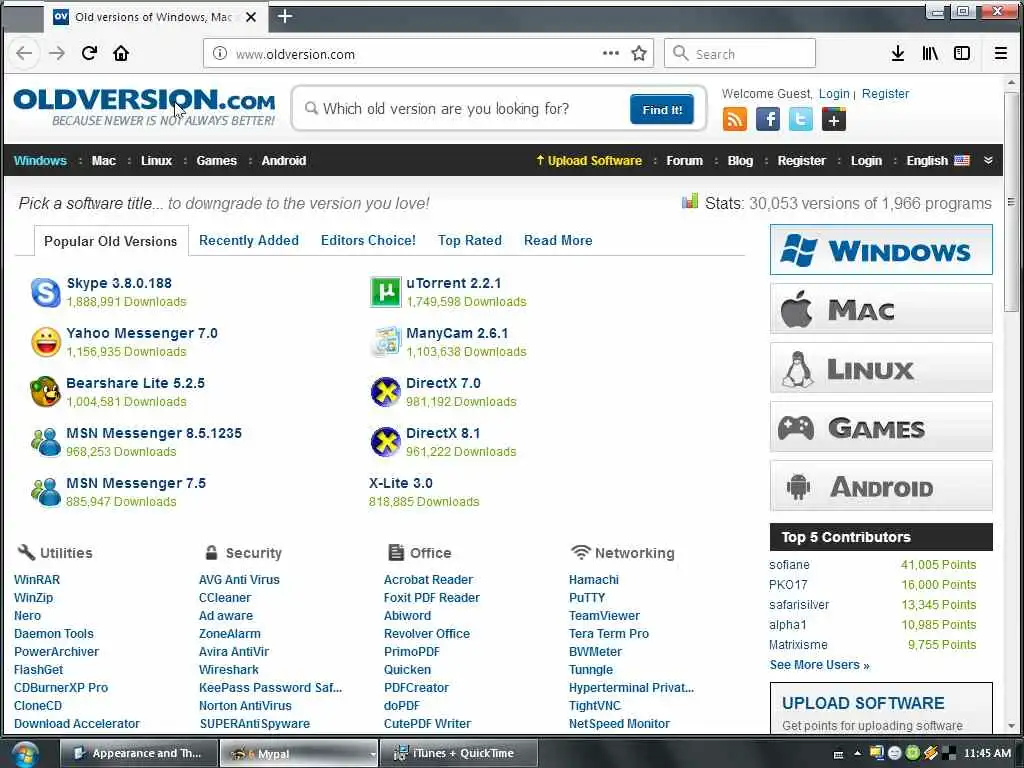
Task: Open PuTTY link under Networking
Action: tap(586, 598)
